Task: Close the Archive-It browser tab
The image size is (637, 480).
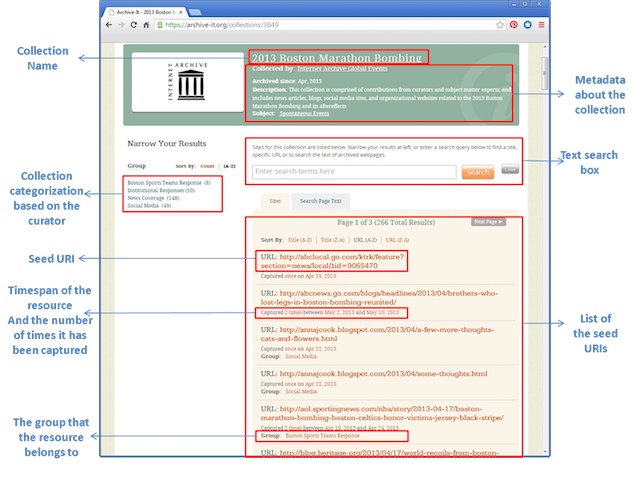Action: tap(181, 12)
